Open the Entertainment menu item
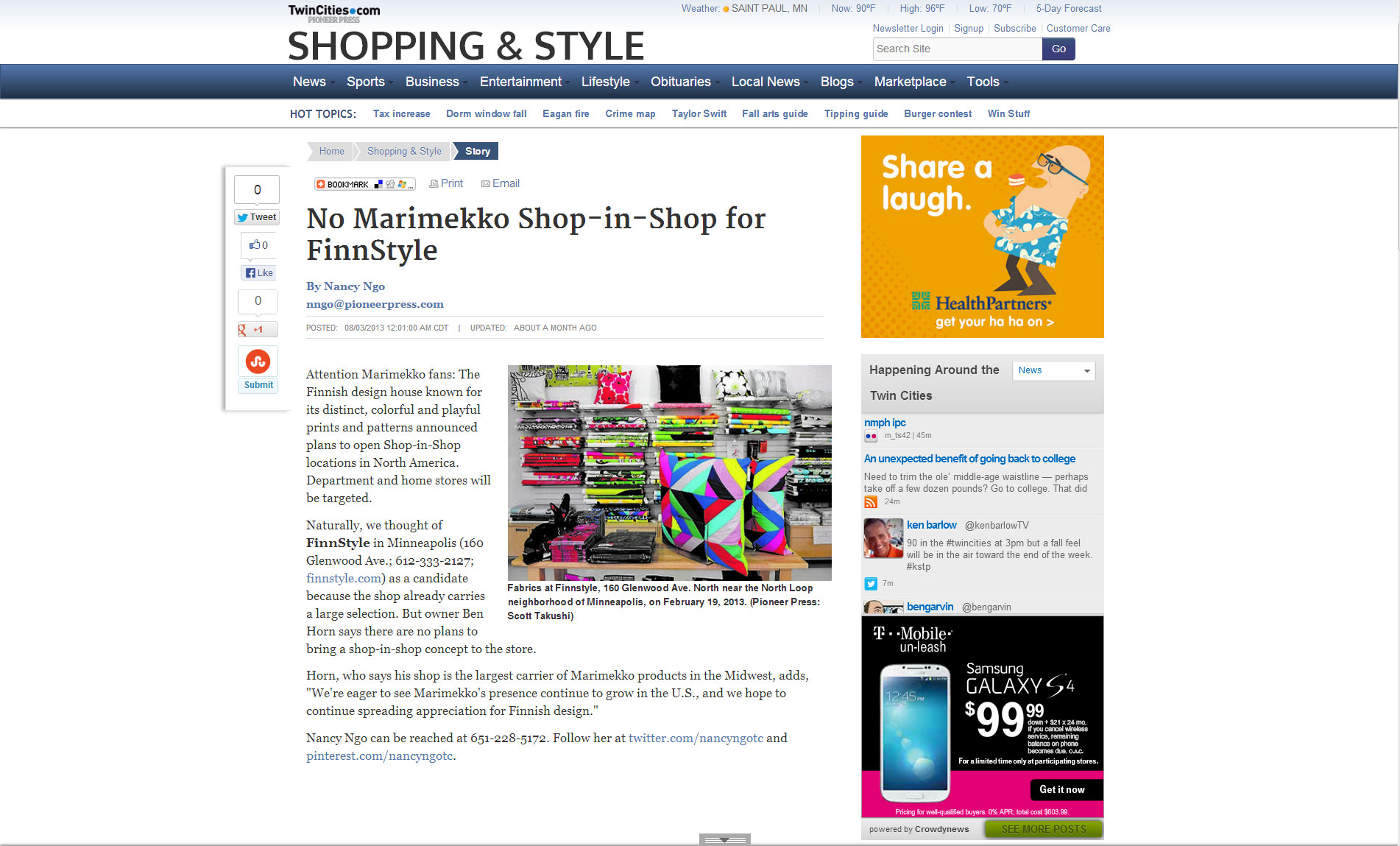The height and width of the screenshot is (846, 1400). pos(521,82)
